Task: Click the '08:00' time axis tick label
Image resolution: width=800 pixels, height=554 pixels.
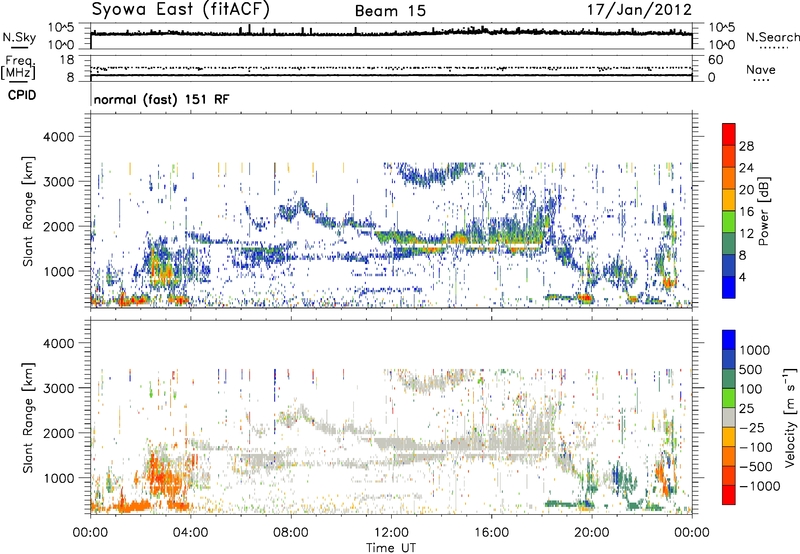Action: click(291, 533)
